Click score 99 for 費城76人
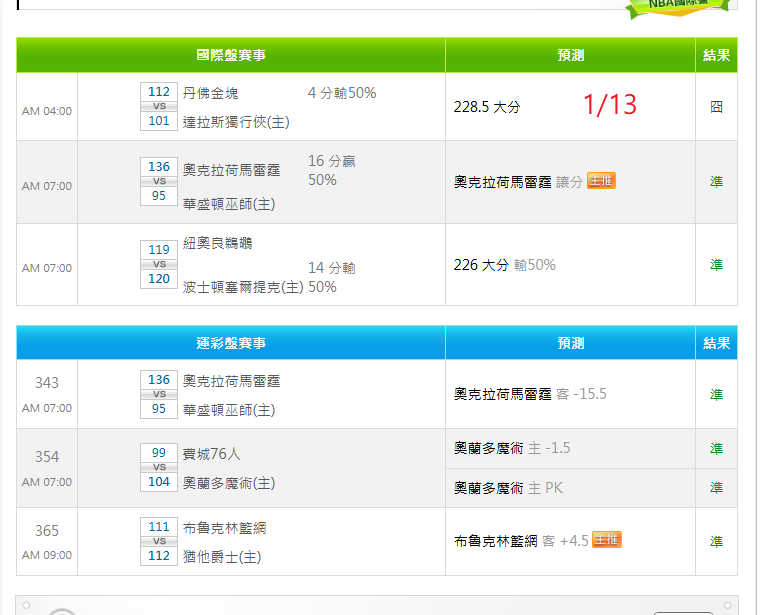Image resolution: width=781 pixels, height=615 pixels. point(159,453)
